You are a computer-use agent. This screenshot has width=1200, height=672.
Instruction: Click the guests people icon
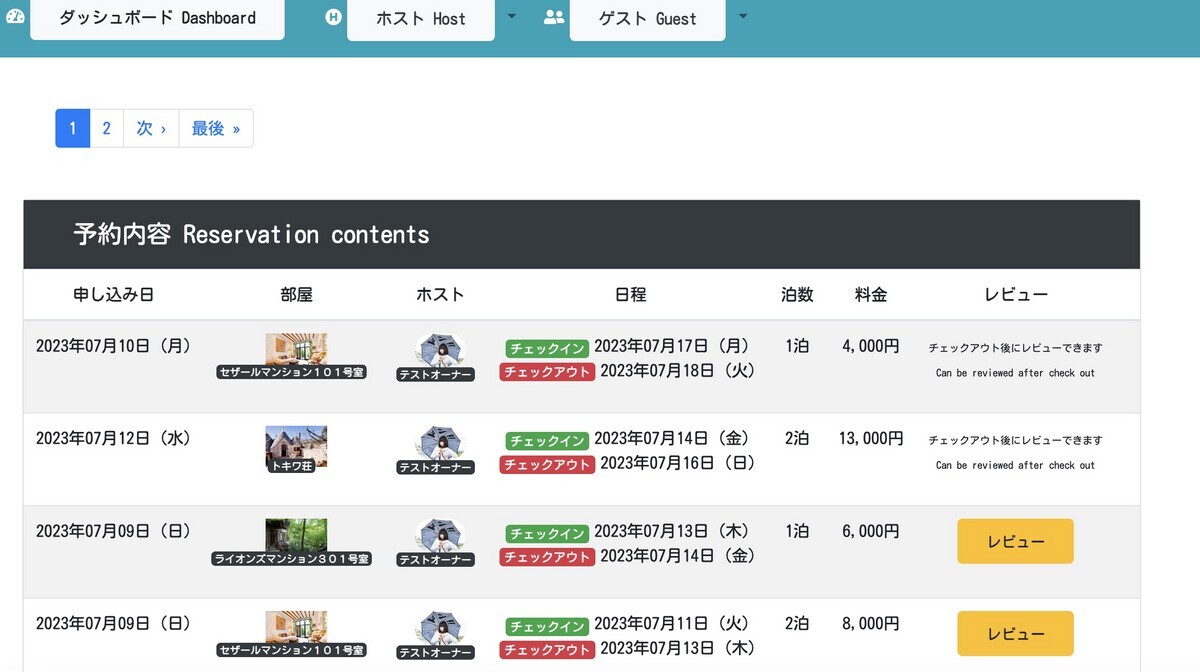(554, 16)
